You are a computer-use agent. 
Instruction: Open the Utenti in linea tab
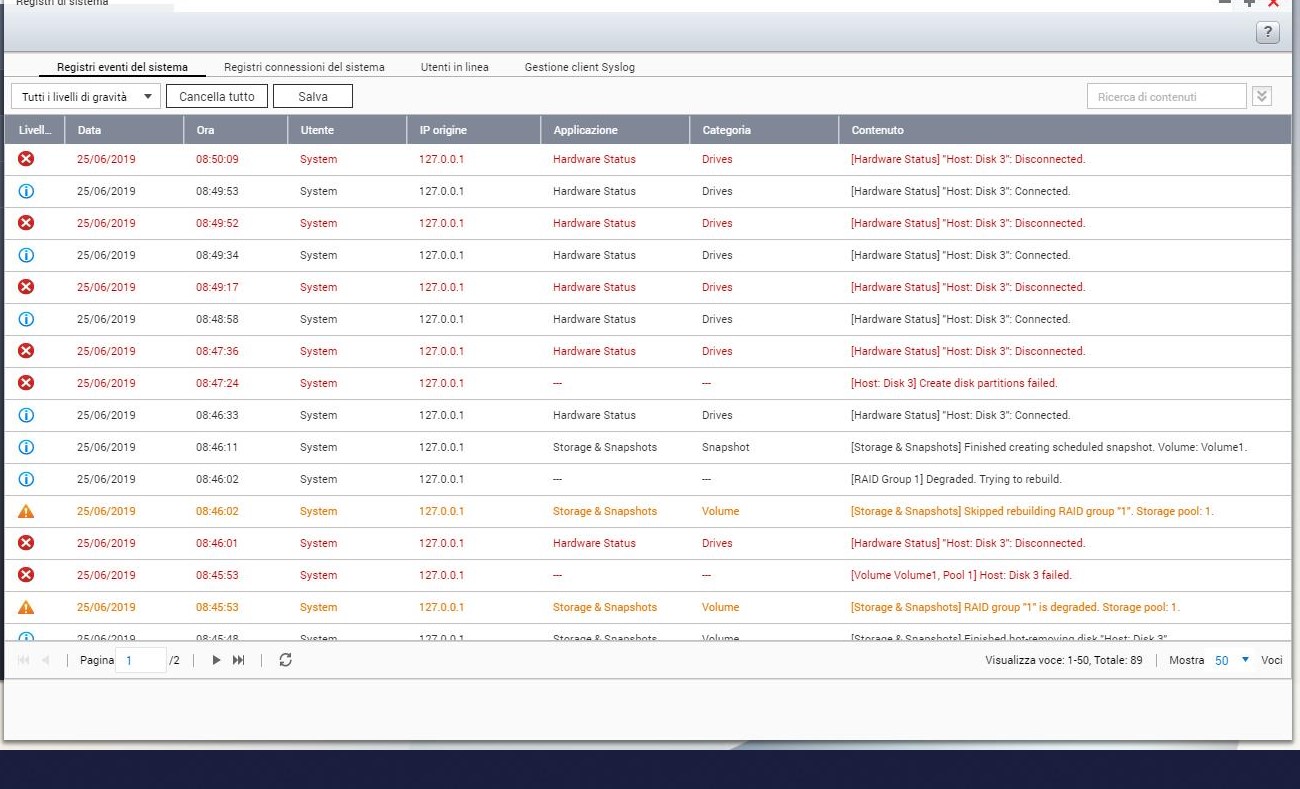click(x=455, y=67)
